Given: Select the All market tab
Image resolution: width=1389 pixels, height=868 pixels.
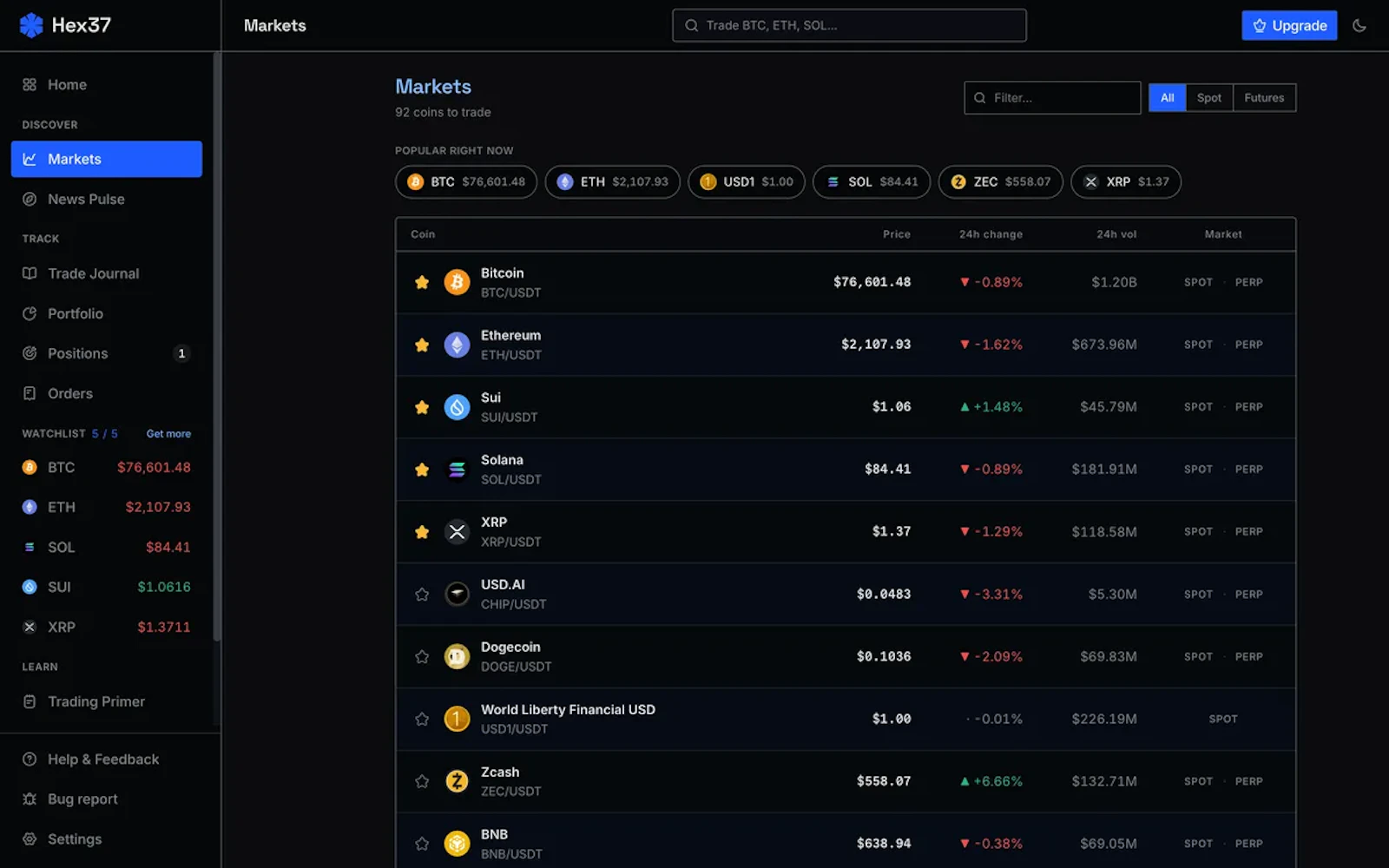Looking at the screenshot, I should (1167, 98).
